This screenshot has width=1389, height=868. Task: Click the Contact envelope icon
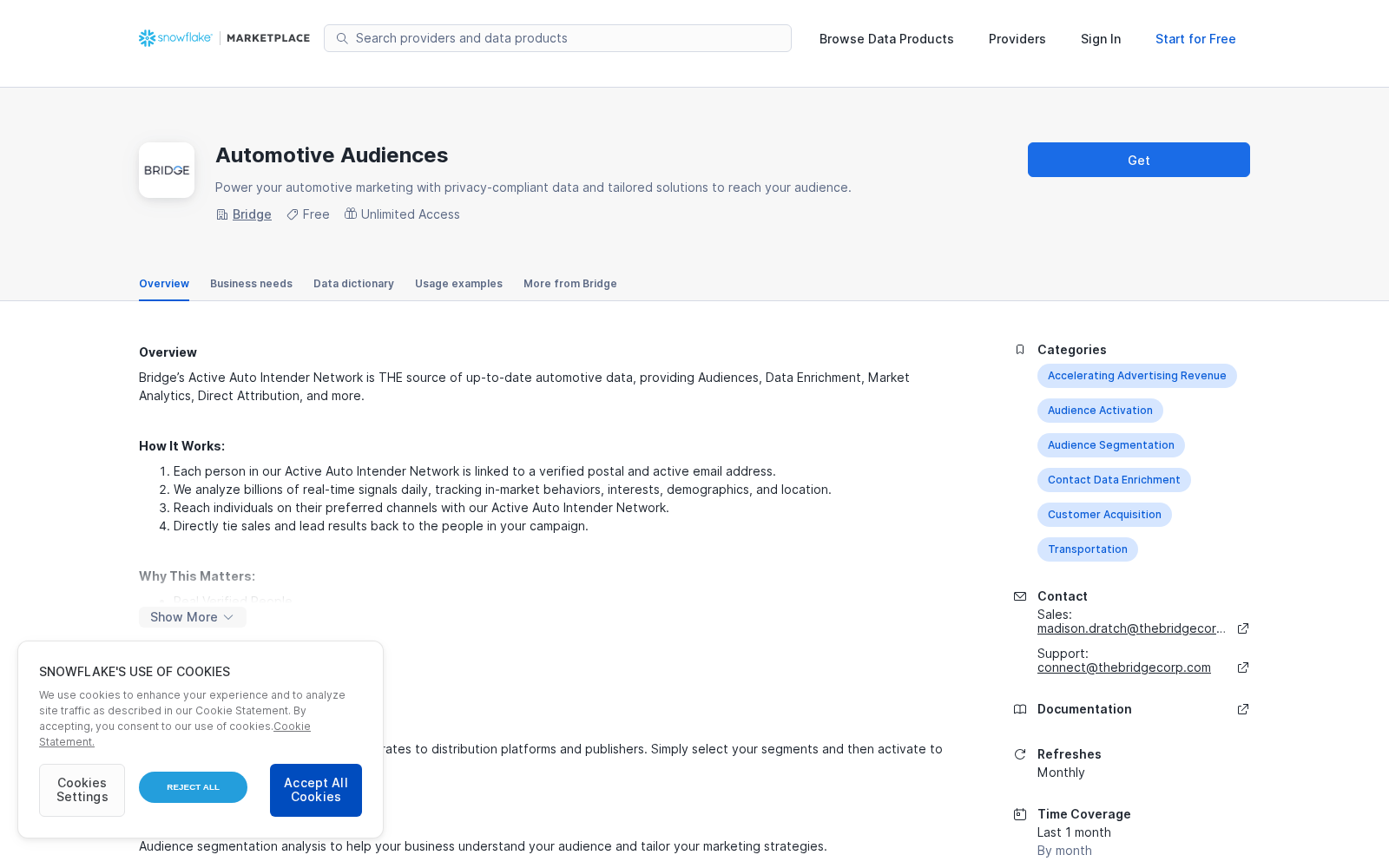pyautogui.click(x=1020, y=596)
